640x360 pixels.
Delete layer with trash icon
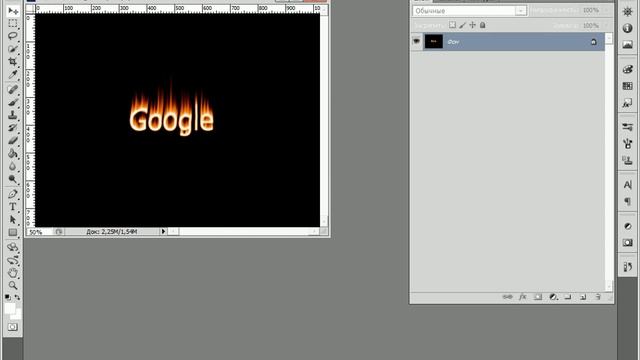coord(598,297)
